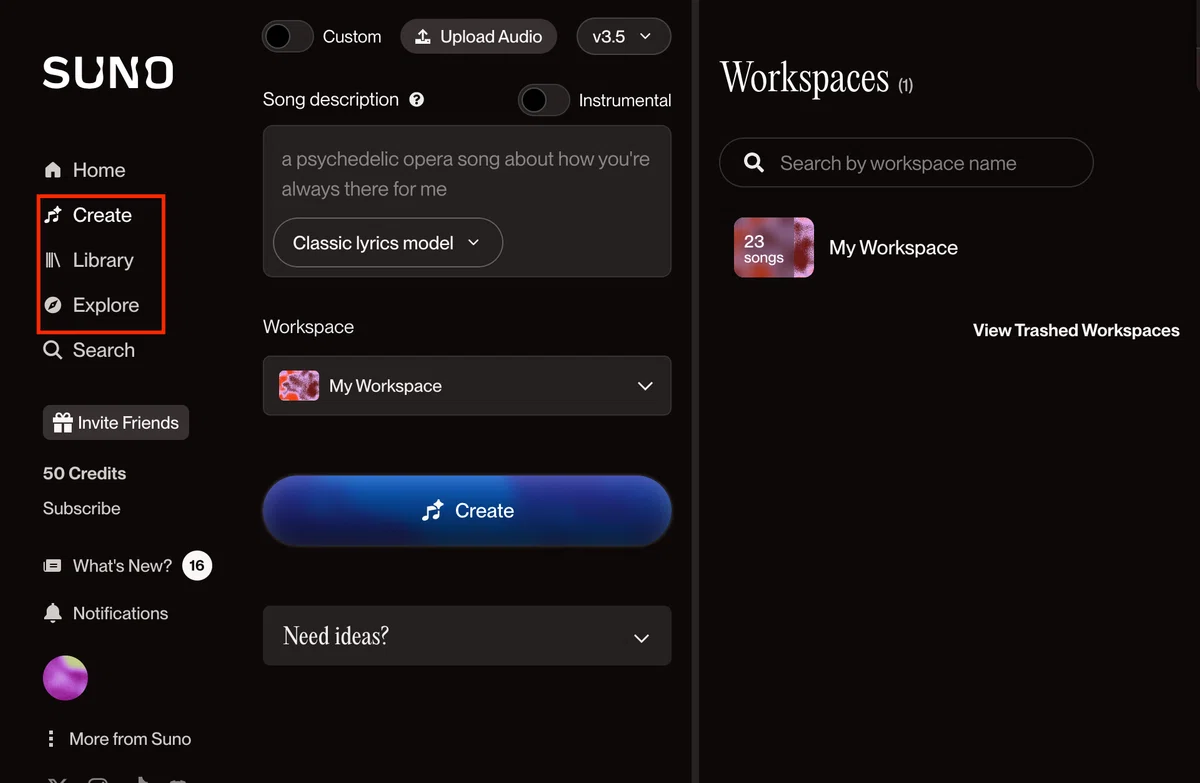Click My Workspace name in Workspaces list

click(x=893, y=248)
